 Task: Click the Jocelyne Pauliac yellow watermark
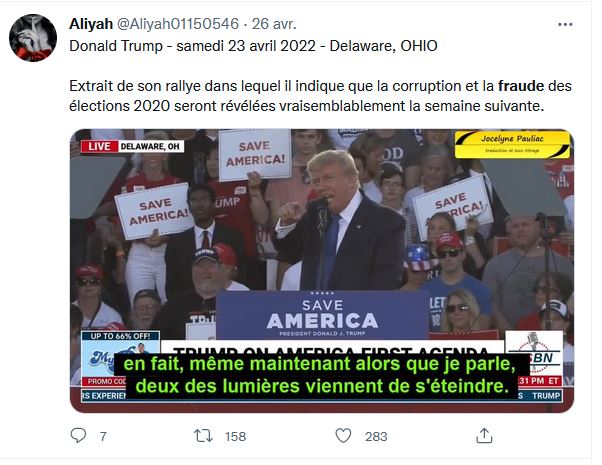(513, 144)
